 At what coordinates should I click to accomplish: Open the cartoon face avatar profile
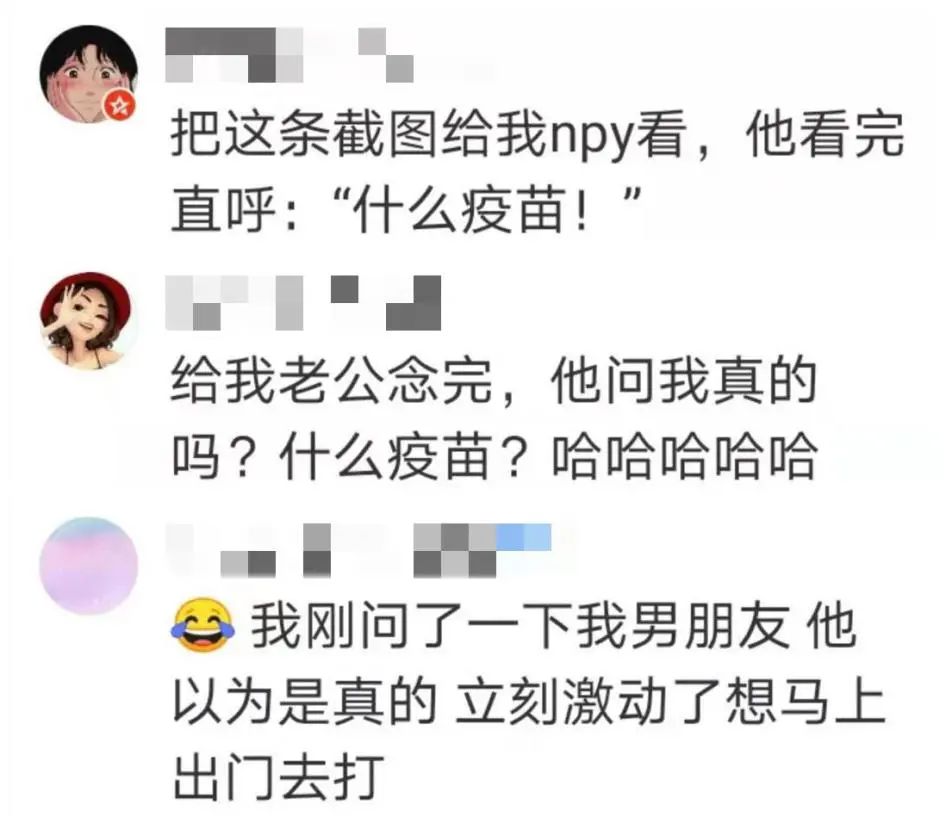point(89,74)
